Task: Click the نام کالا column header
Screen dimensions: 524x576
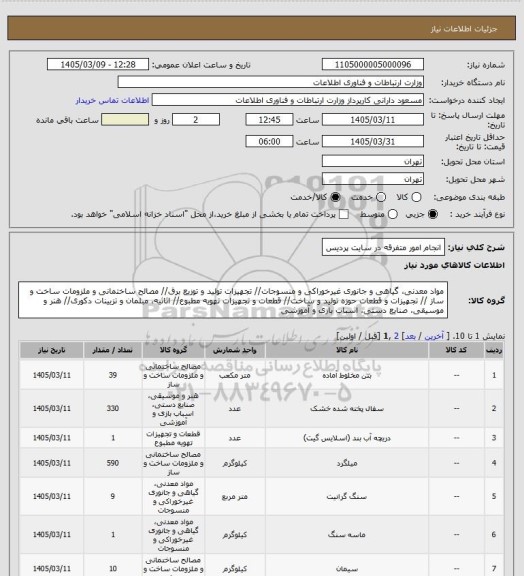Action: click(x=347, y=350)
